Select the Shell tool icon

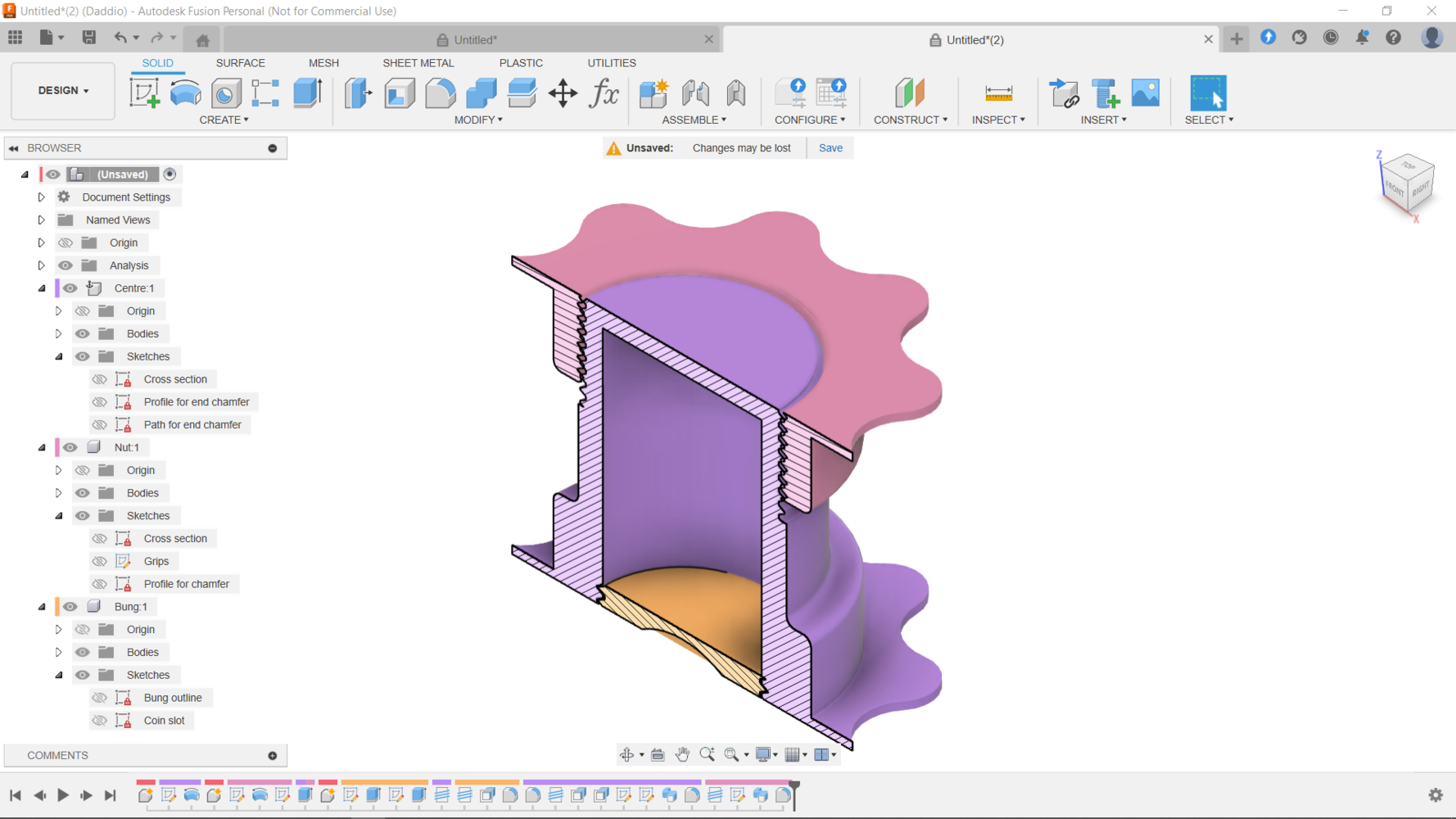click(400, 93)
